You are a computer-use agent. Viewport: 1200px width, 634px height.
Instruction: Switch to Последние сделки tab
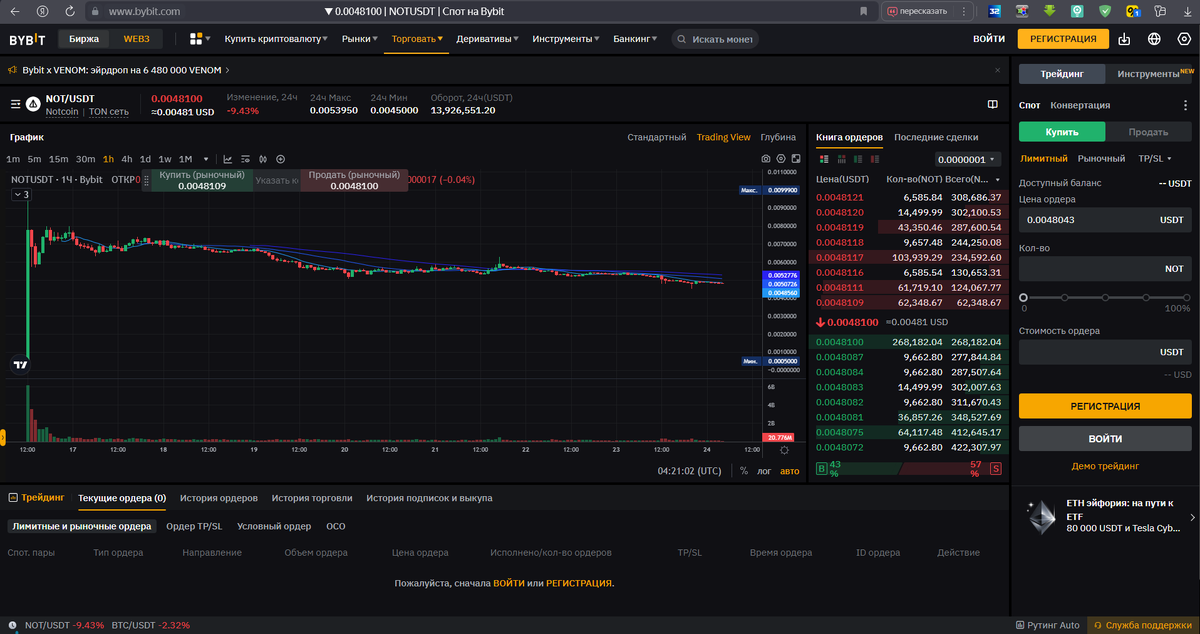(936, 137)
